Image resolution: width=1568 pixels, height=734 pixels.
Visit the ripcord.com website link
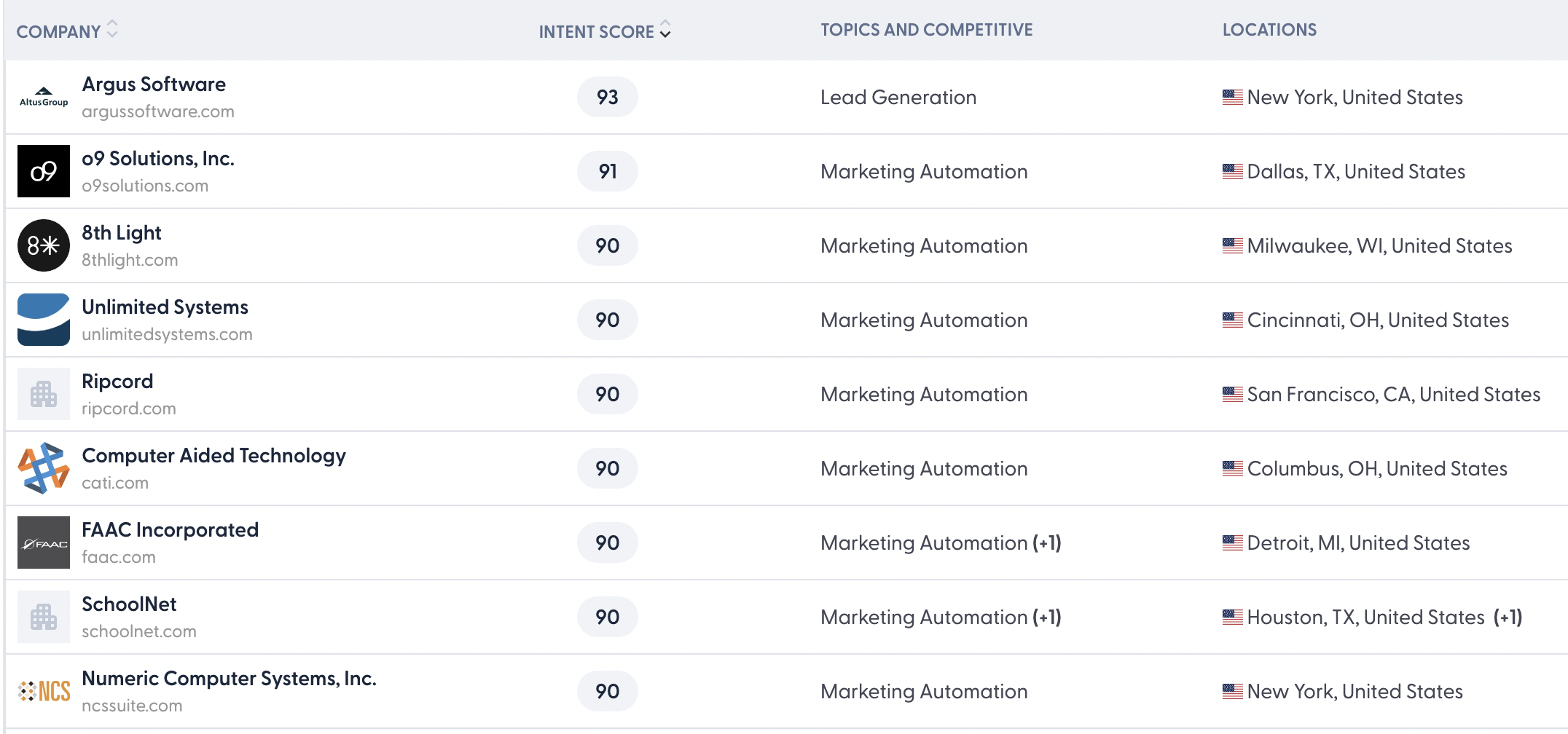pos(129,409)
